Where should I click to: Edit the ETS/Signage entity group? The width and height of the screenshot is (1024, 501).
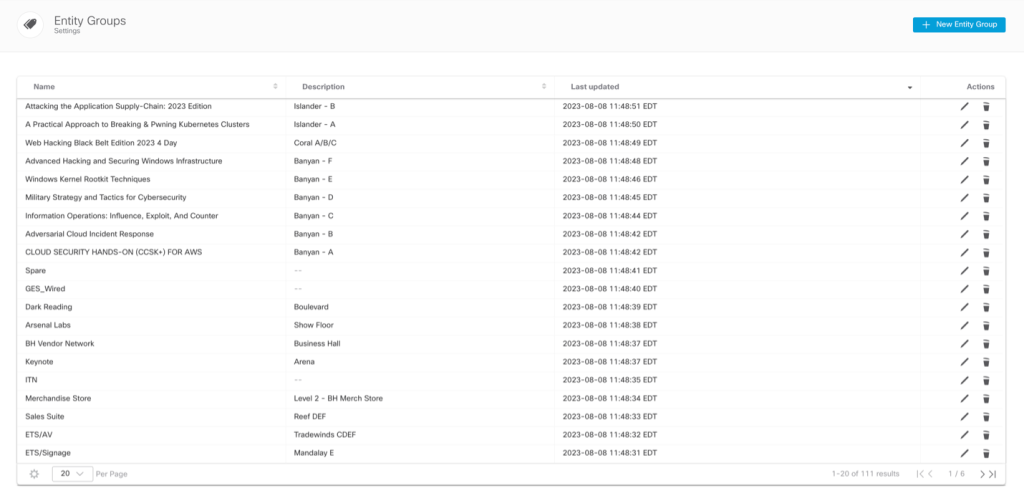click(x=964, y=453)
